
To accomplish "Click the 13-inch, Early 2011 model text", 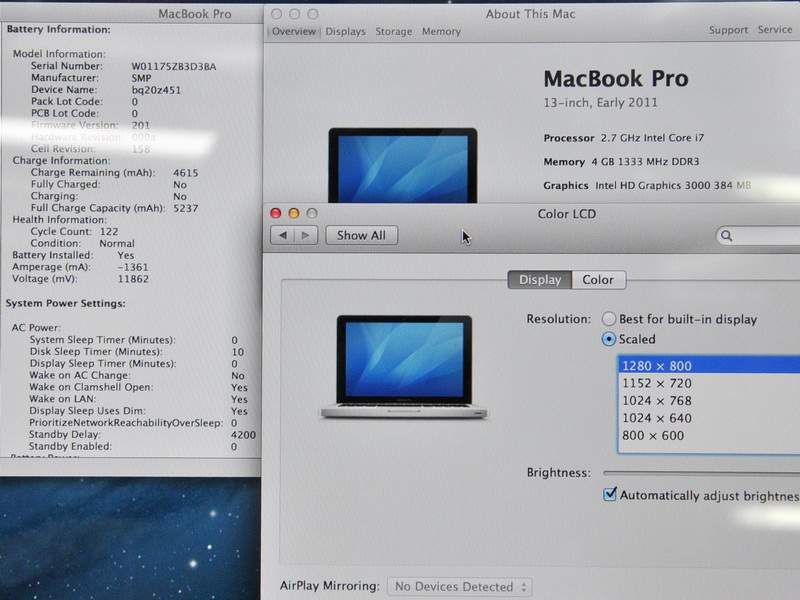I will 601,103.
